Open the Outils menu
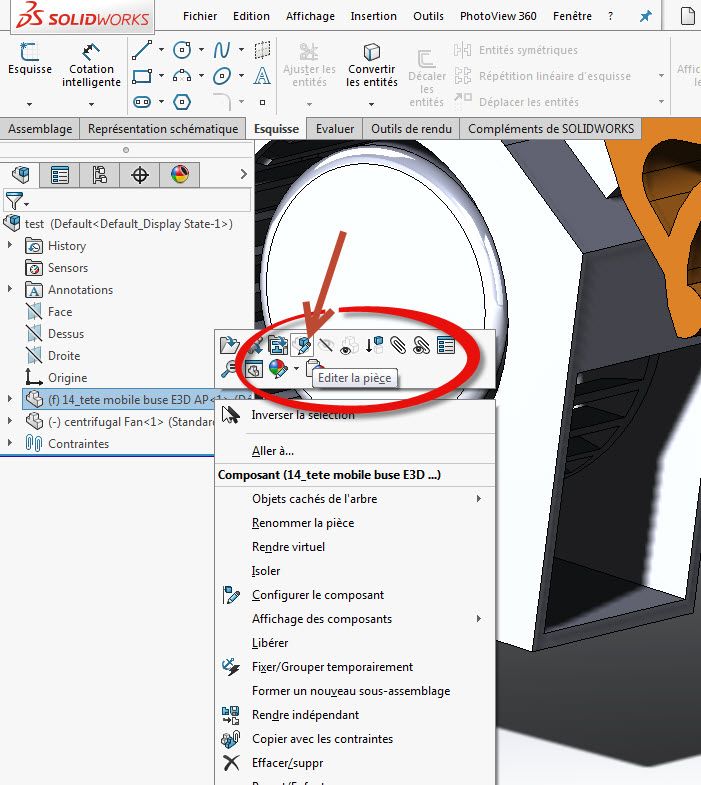The image size is (701, 785). tap(428, 16)
